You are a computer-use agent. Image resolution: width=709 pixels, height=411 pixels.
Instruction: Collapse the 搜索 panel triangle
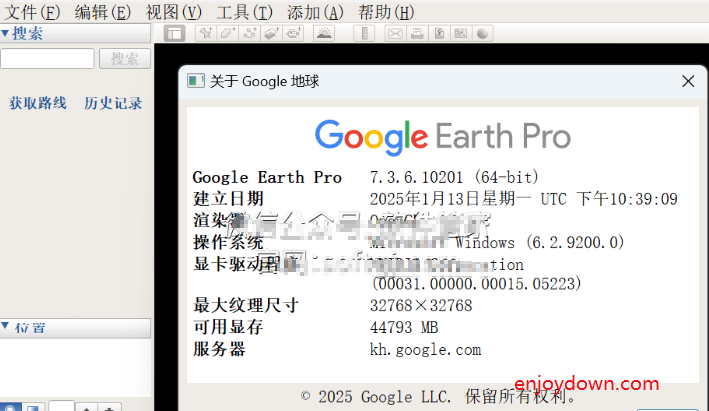click(x=5, y=33)
